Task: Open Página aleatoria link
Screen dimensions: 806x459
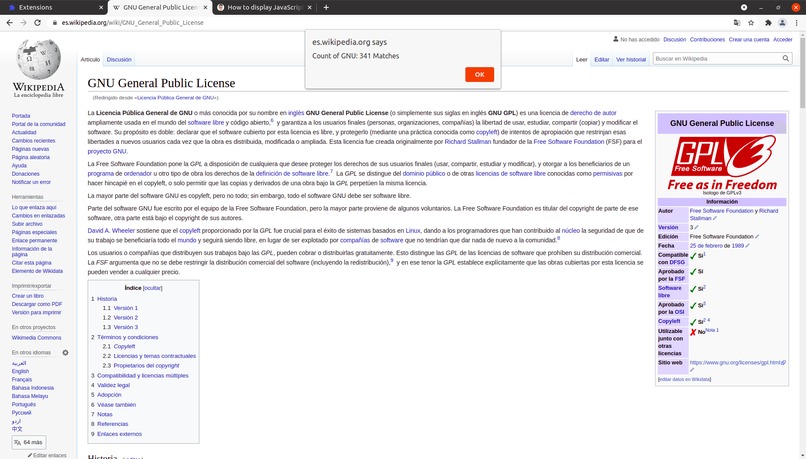Action: pos(31,157)
